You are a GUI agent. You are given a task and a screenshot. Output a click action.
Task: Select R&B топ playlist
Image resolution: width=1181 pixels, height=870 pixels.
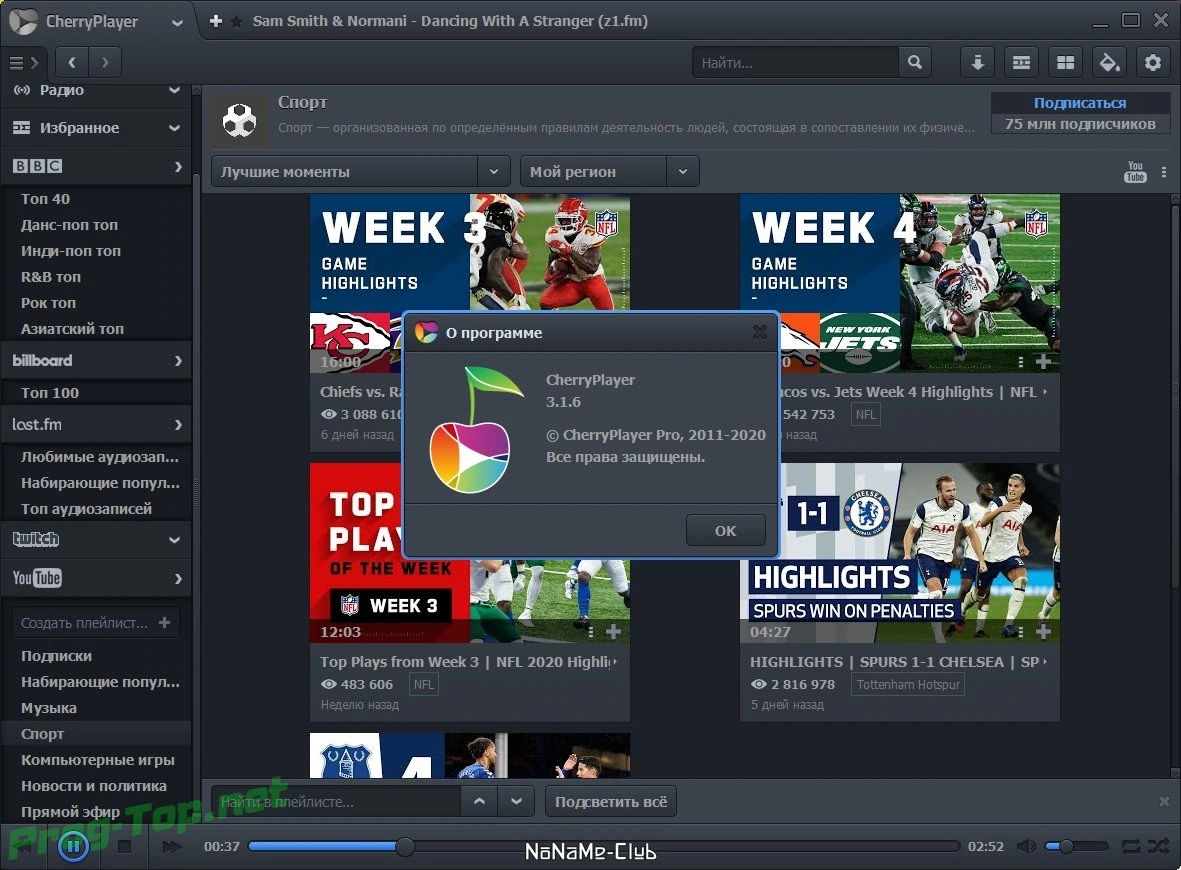point(50,276)
